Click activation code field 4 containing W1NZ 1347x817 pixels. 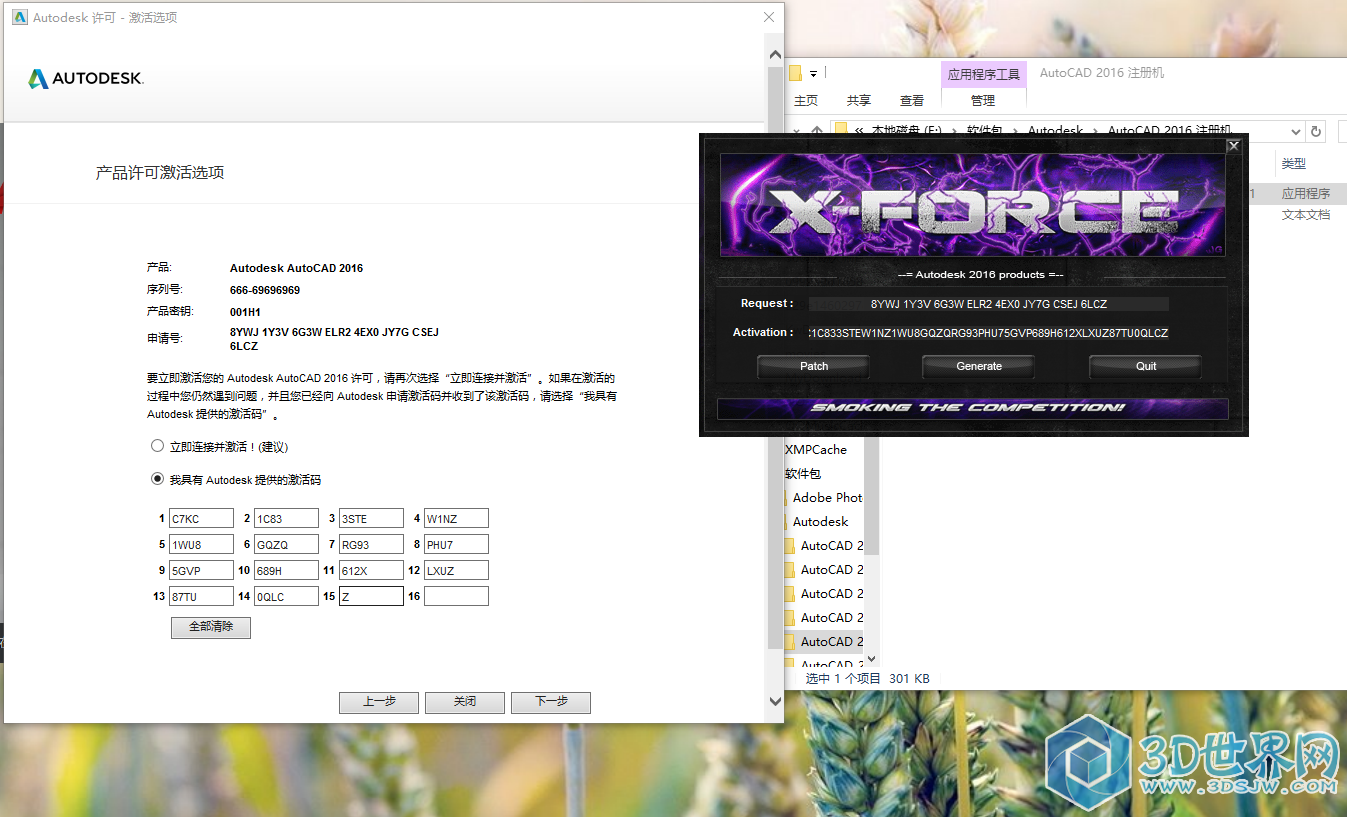tap(456, 518)
